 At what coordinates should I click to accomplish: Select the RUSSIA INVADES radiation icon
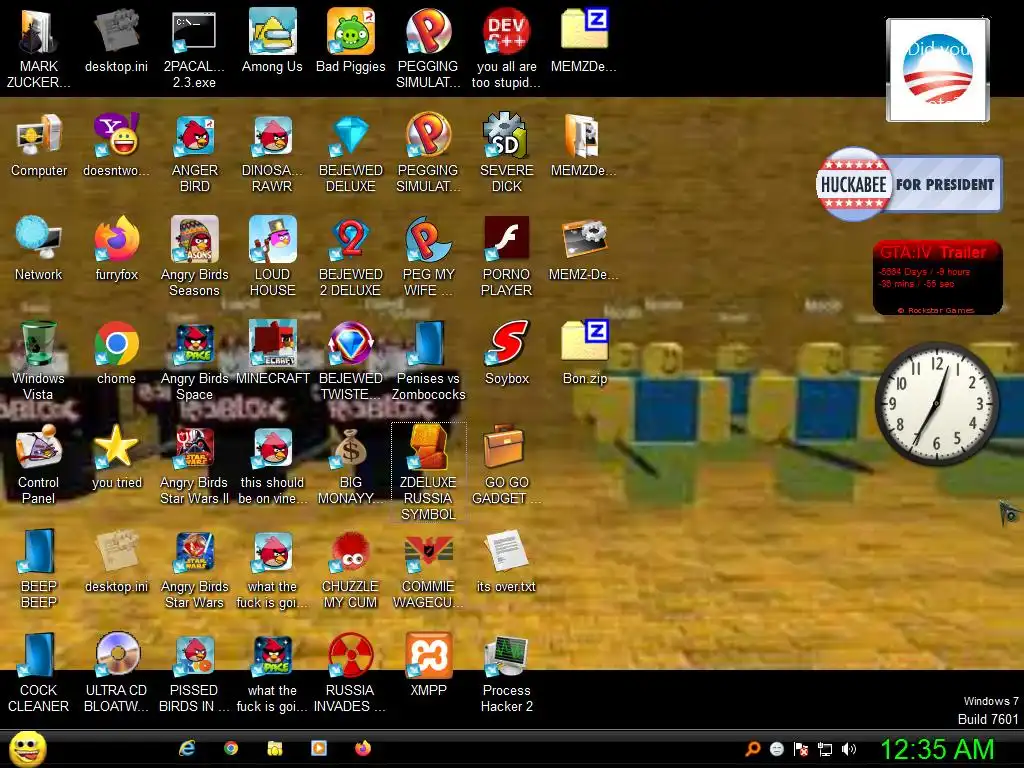coord(351,673)
